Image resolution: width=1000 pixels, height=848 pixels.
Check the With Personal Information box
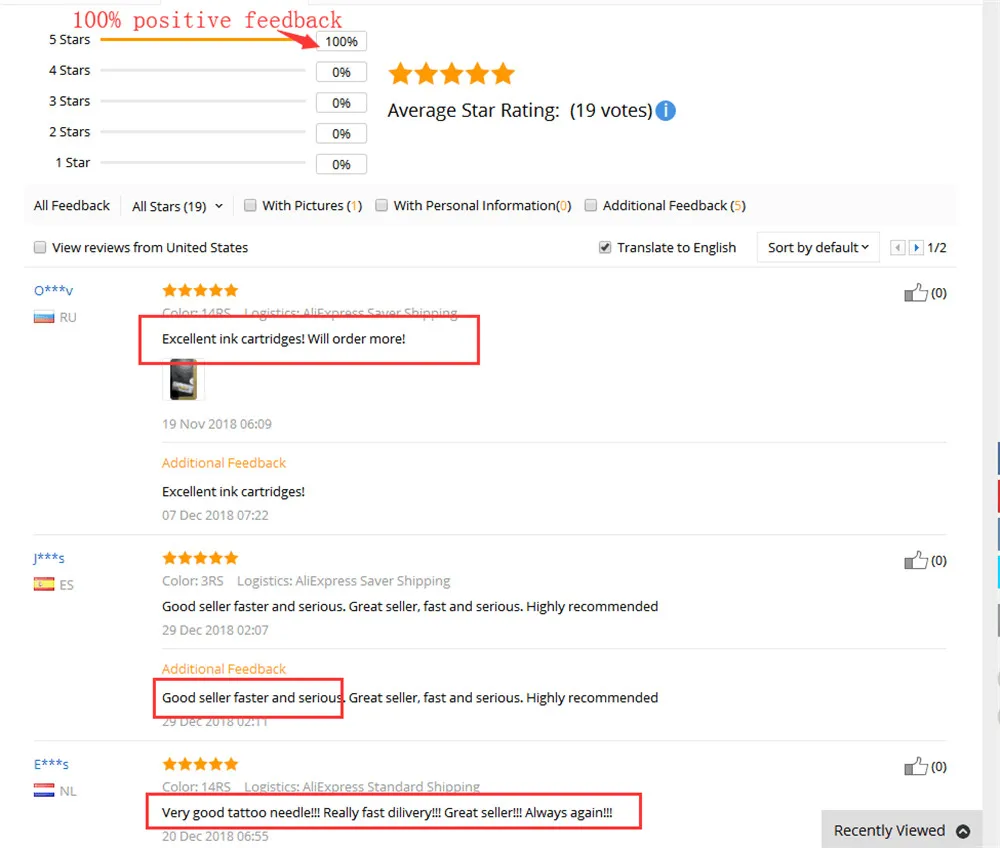coord(381,205)
